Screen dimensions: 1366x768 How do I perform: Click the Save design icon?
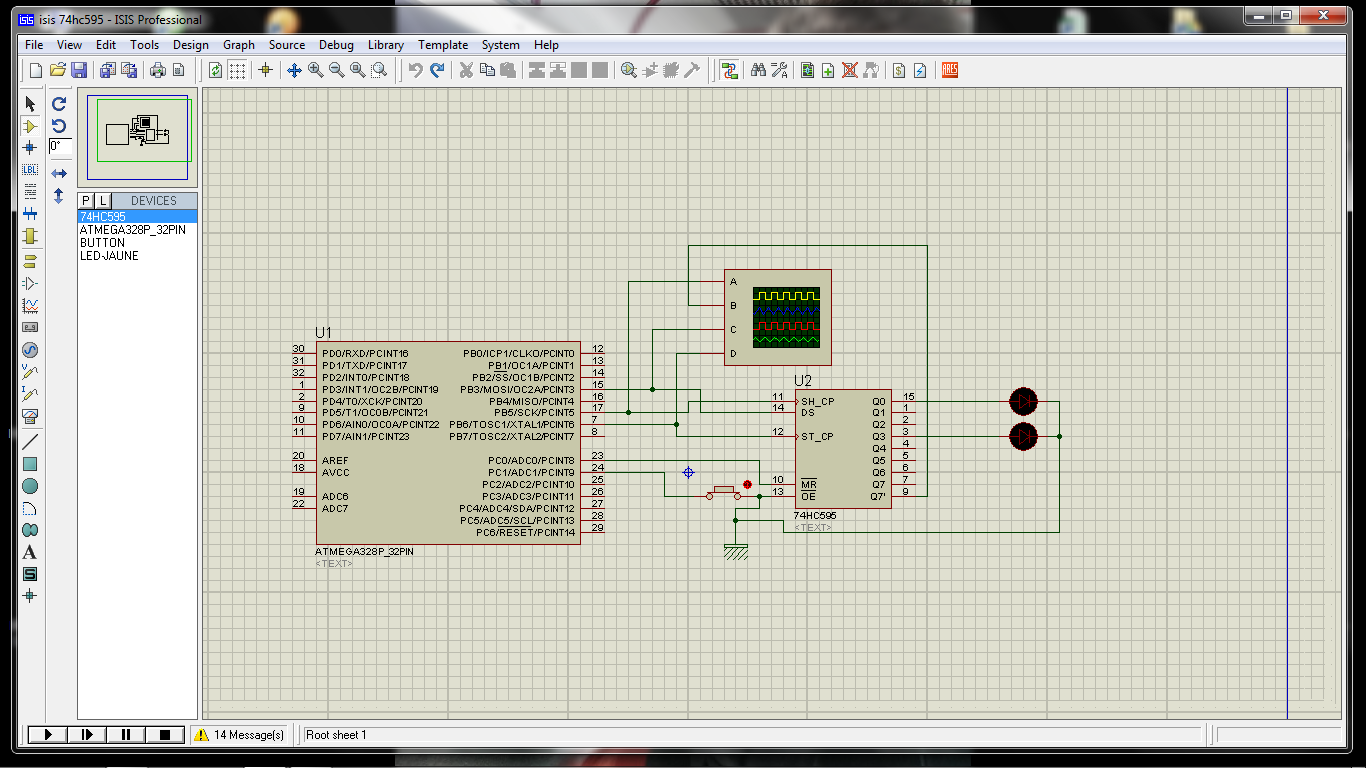[x=78, y=70]
